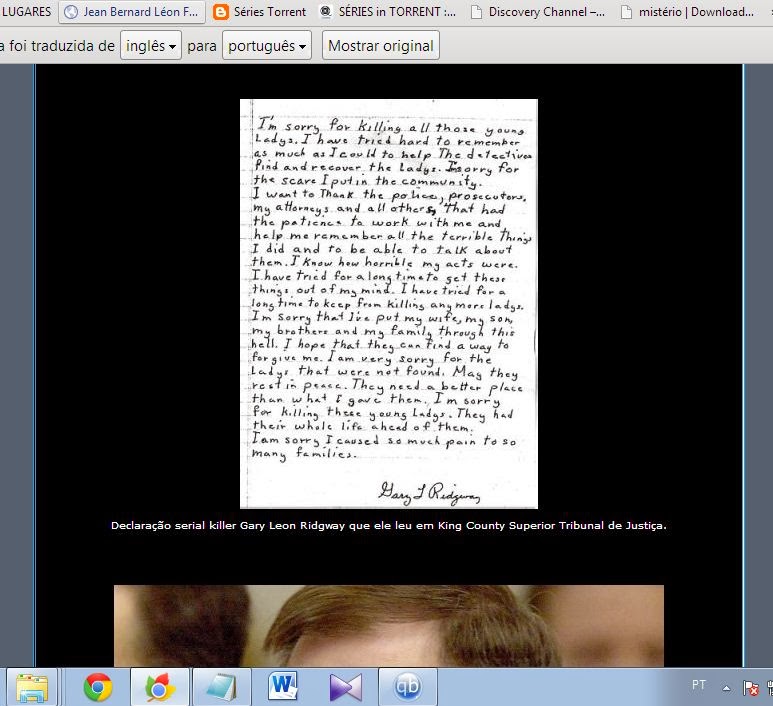Open Windows Explorer from the taskbar
The height and width of the screenshot is (706, 773).
click(x=32, y=687)
